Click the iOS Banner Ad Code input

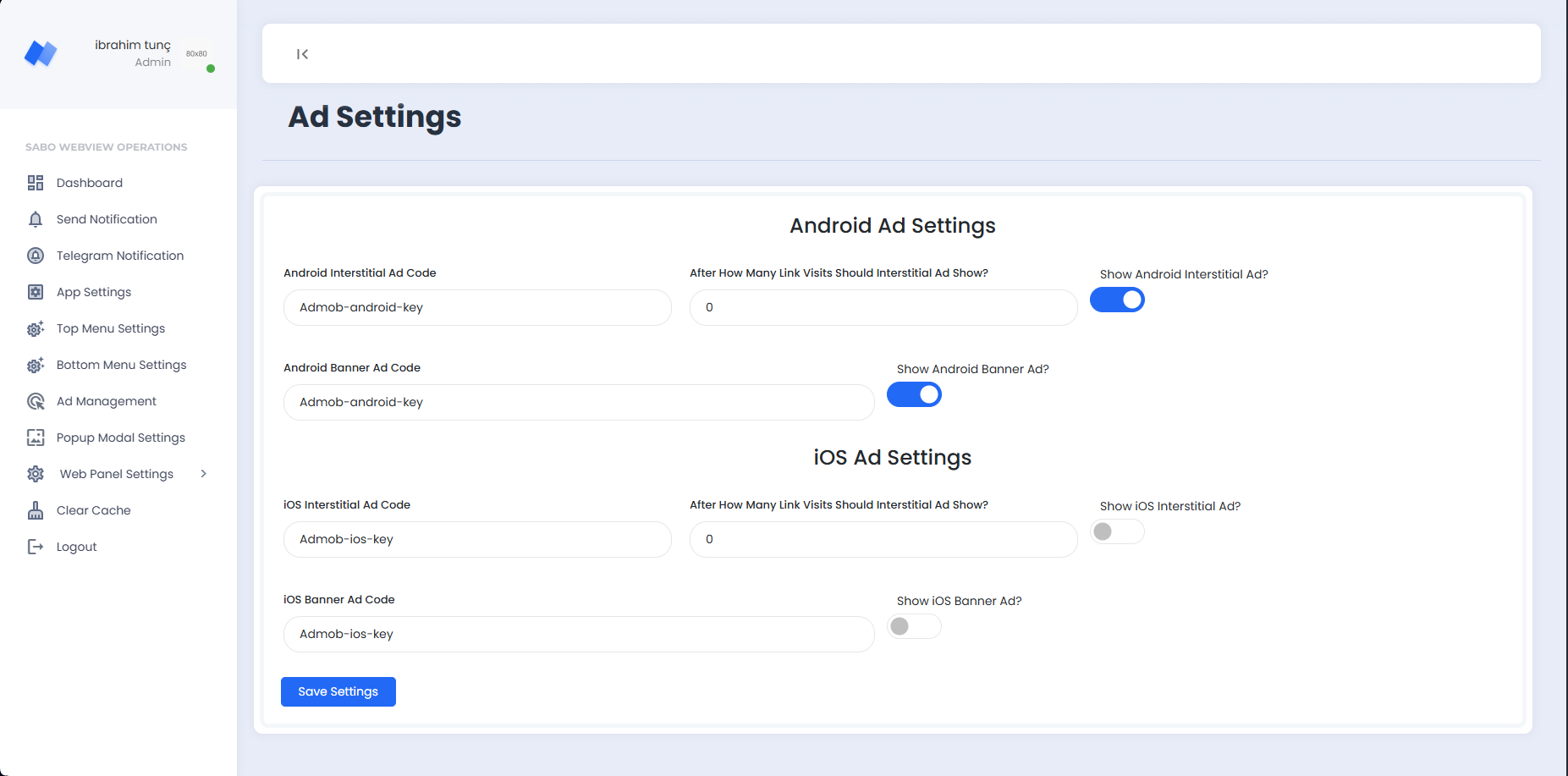579,635
